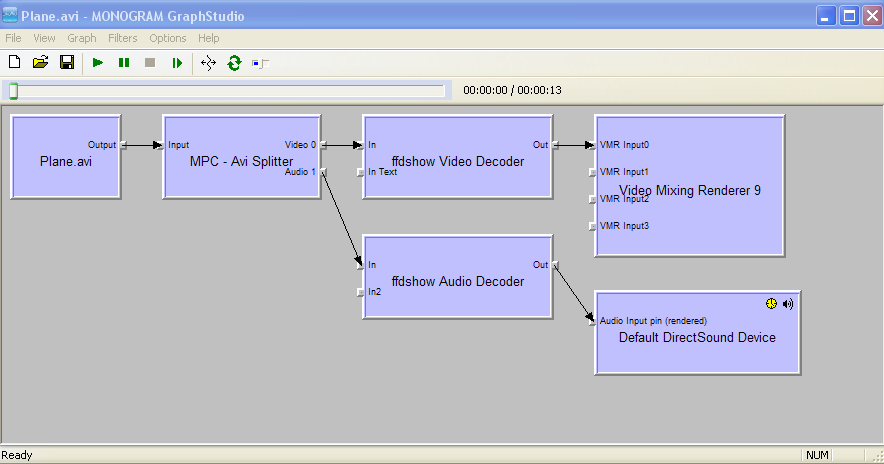Image resolution: width=884 pixels, height=464 pixels.
Task: Maximize the GraphStudio window
Action: [x=849, y=16]
